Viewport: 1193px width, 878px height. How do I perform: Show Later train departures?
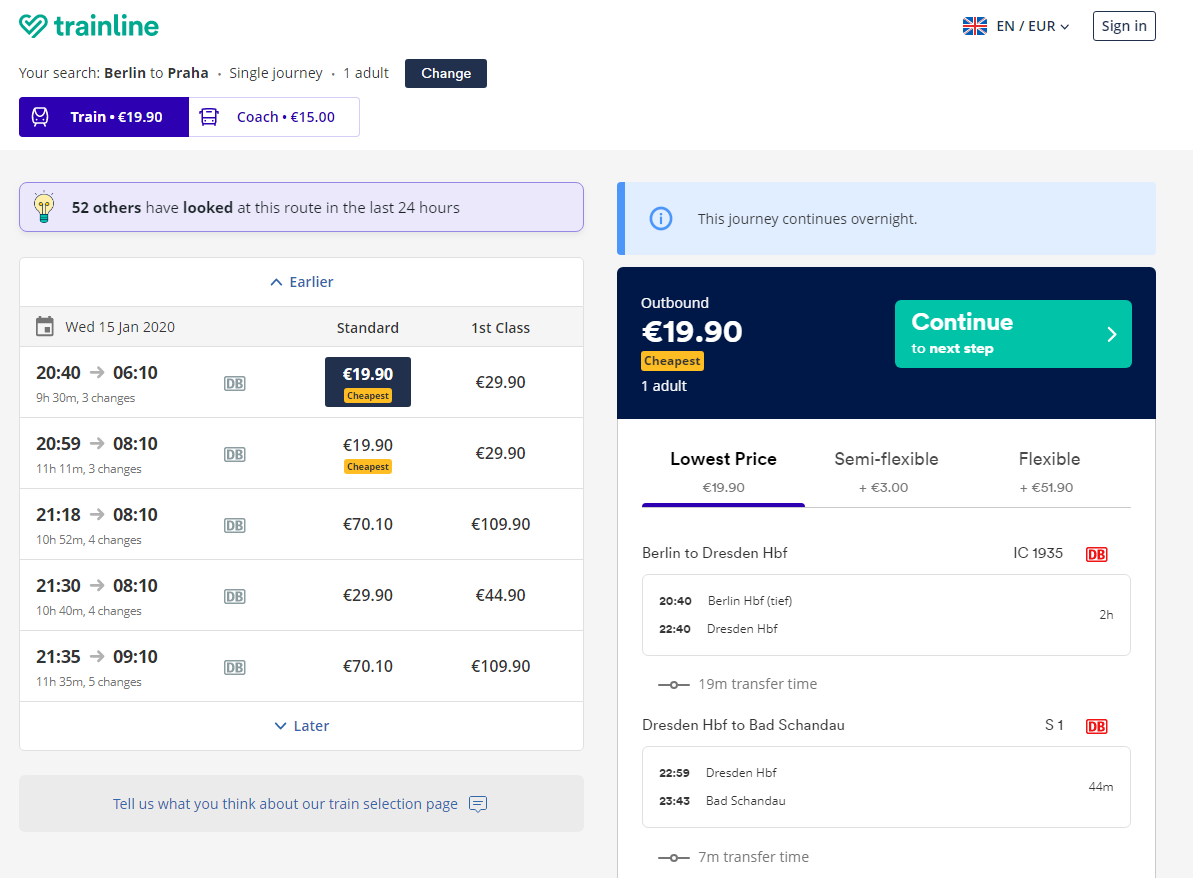pyautogui.click(x=301, y=726)
